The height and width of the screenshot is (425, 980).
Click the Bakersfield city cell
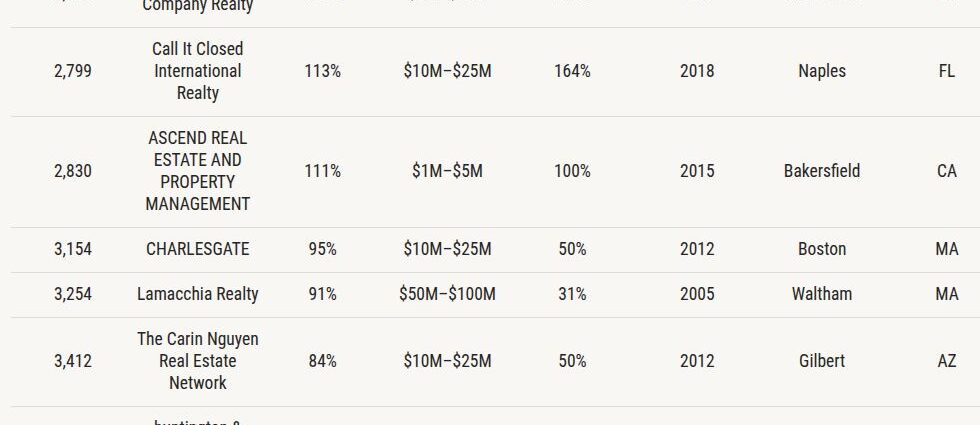click(x=822, y=171)
